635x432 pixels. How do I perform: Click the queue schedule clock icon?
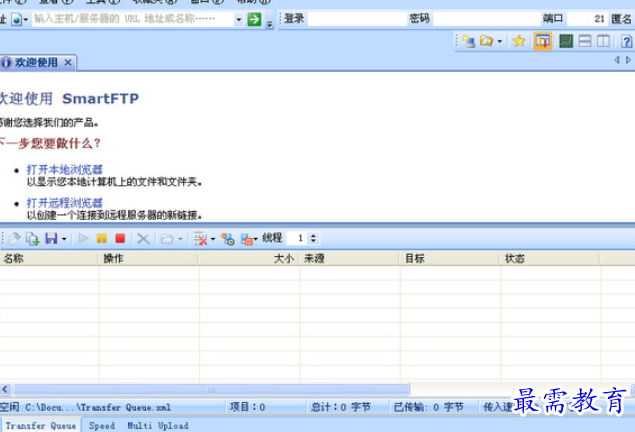(x=228, y=239)
